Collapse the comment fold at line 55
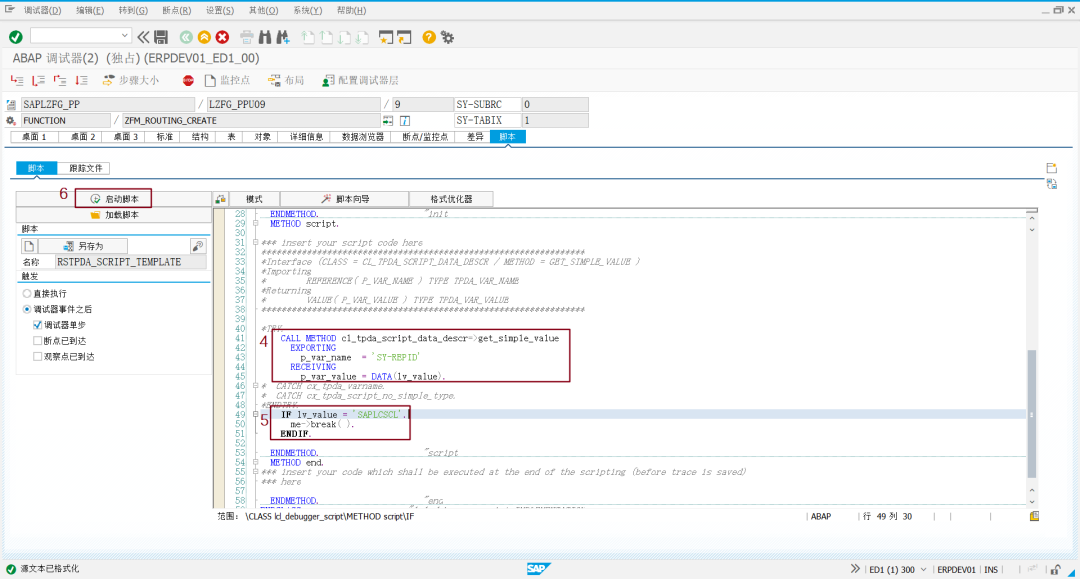The width and height of the screenshot is (1080, 579). tap(256, 472)
